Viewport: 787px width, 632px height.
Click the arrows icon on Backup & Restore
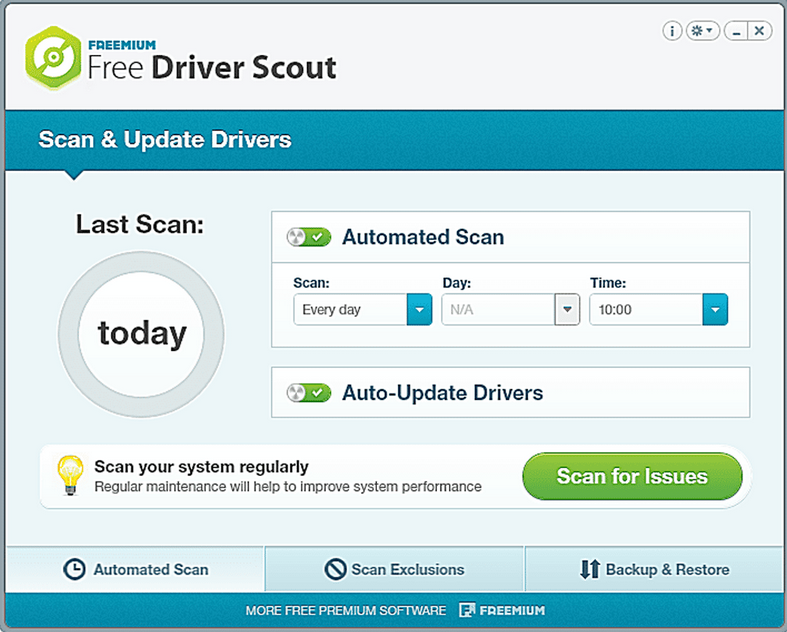pyautogui.click(x=590, y=569)
